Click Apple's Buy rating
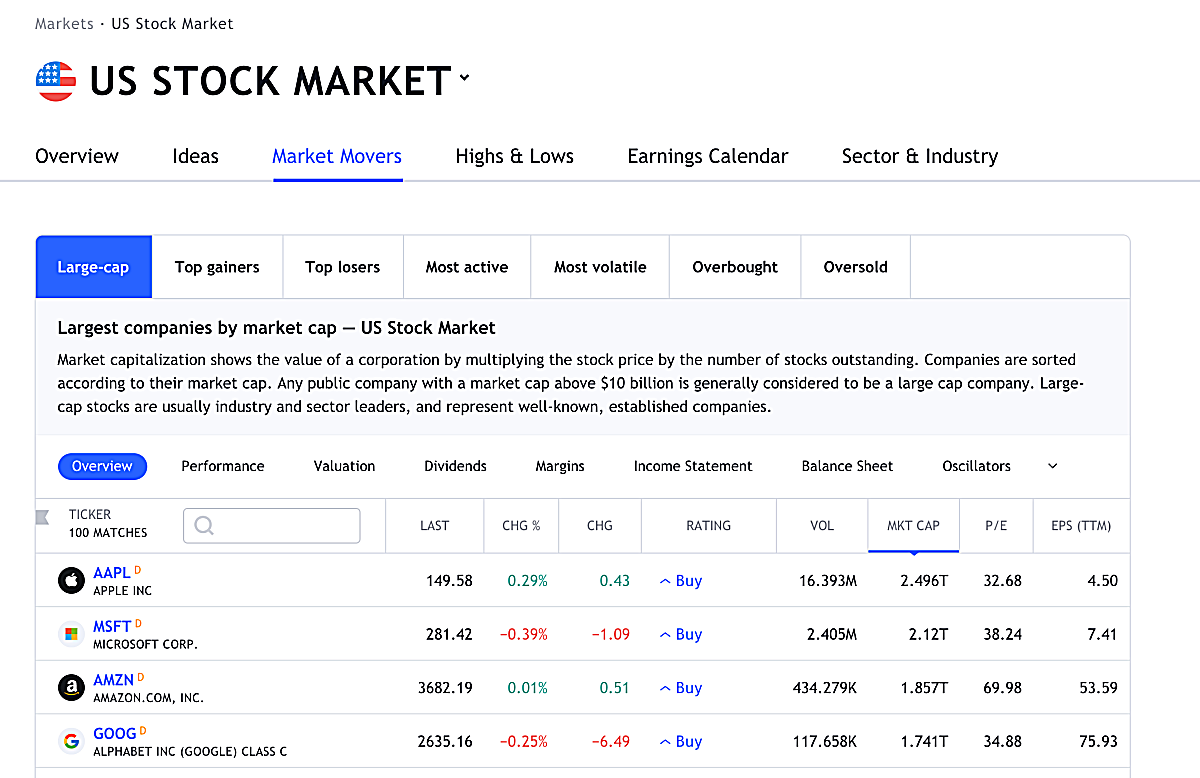 681,580
